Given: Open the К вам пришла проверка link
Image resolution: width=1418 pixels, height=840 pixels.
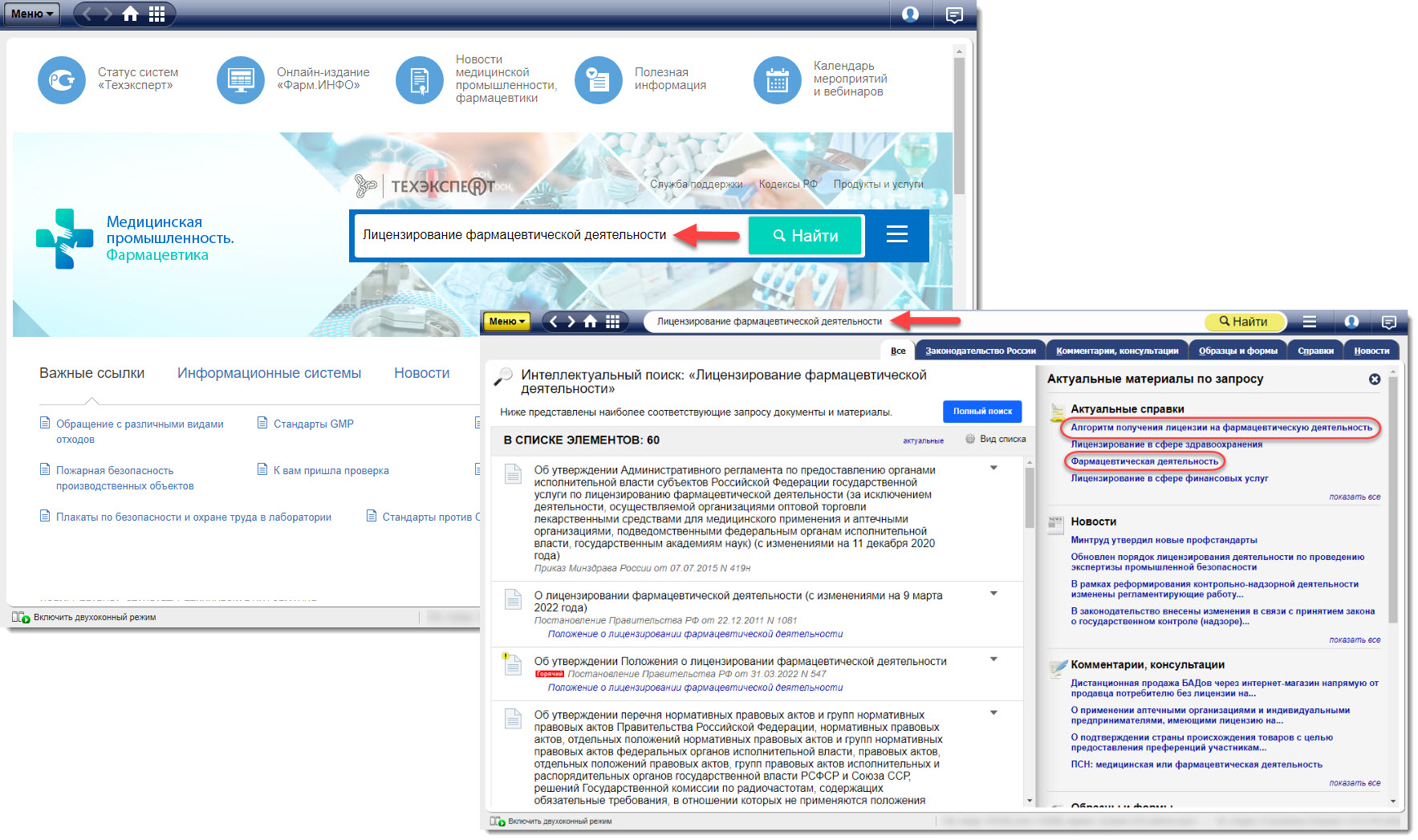Looking at the screenshot, I should pyautogui.click(x=331, y=470).
